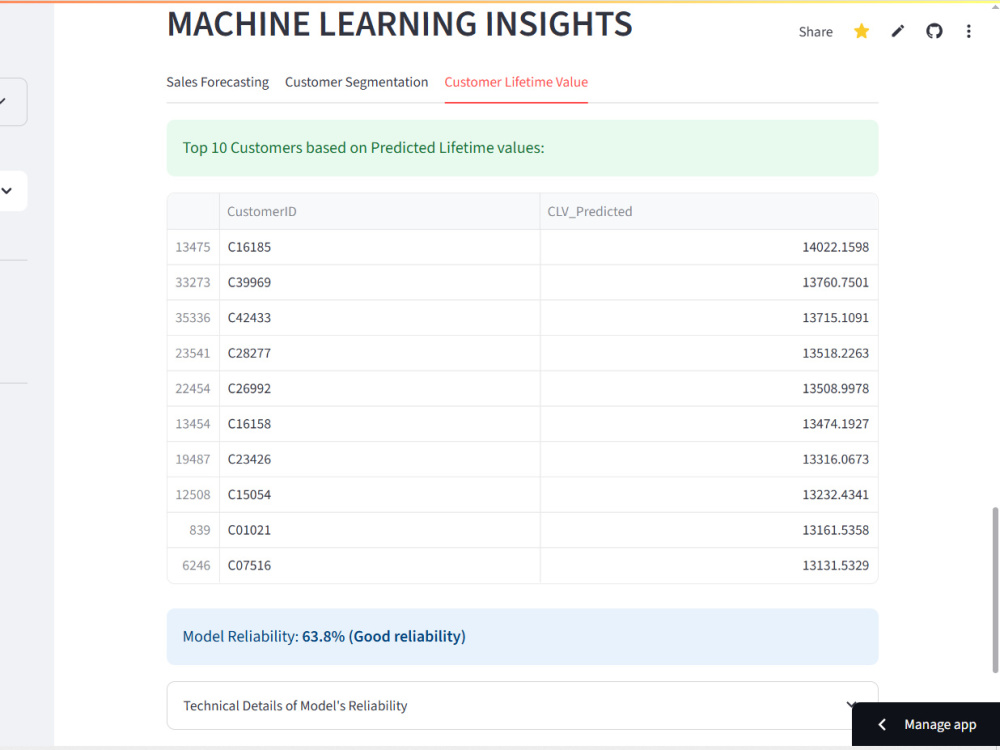The width and height of the screenshot is (1000, 750).
Task: Click the Top 10 Customers green banner
Action: [522, 148]
